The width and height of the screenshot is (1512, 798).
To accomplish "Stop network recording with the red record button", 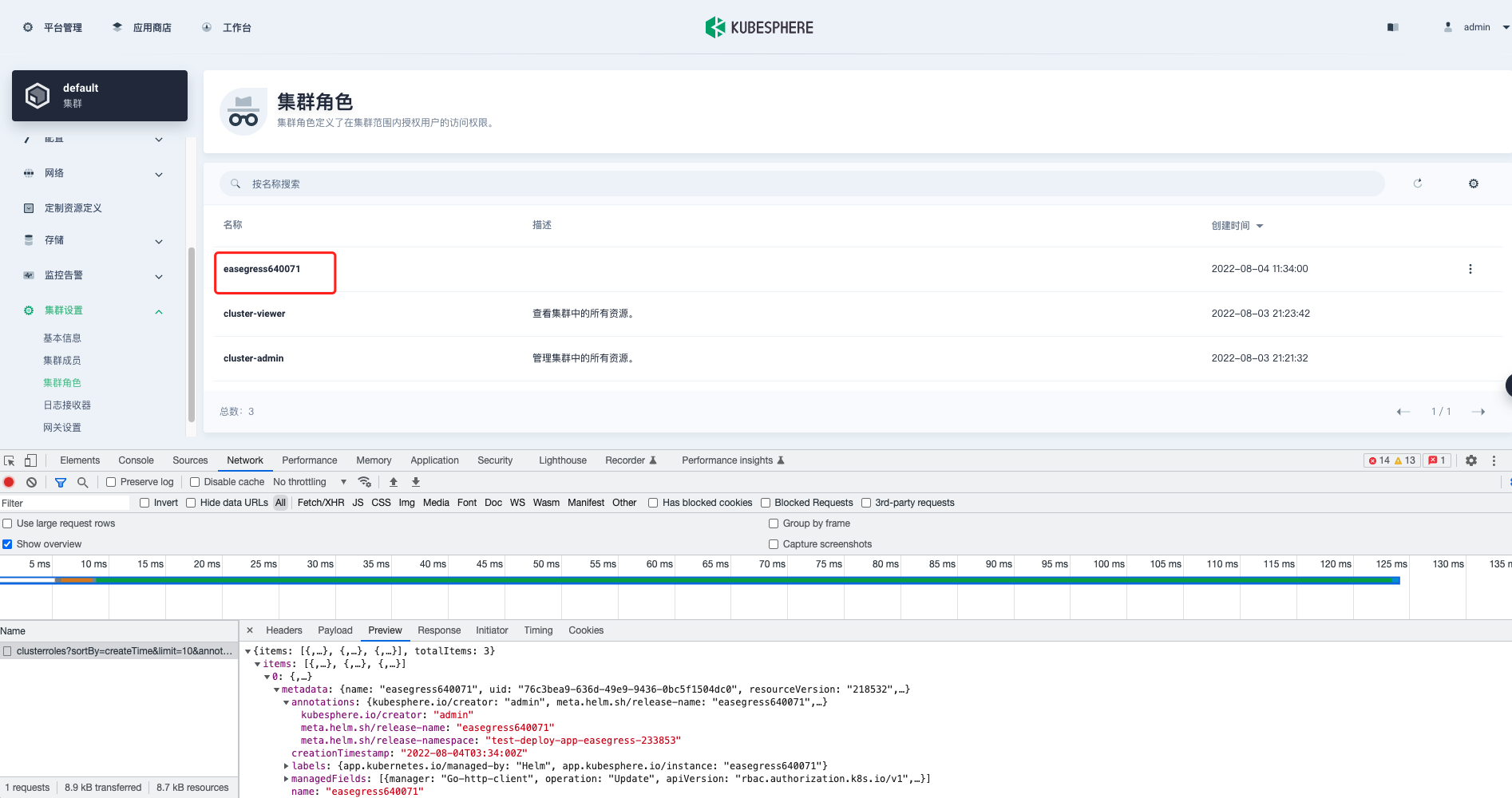I will pyautogui.click(x=9, y=482).
